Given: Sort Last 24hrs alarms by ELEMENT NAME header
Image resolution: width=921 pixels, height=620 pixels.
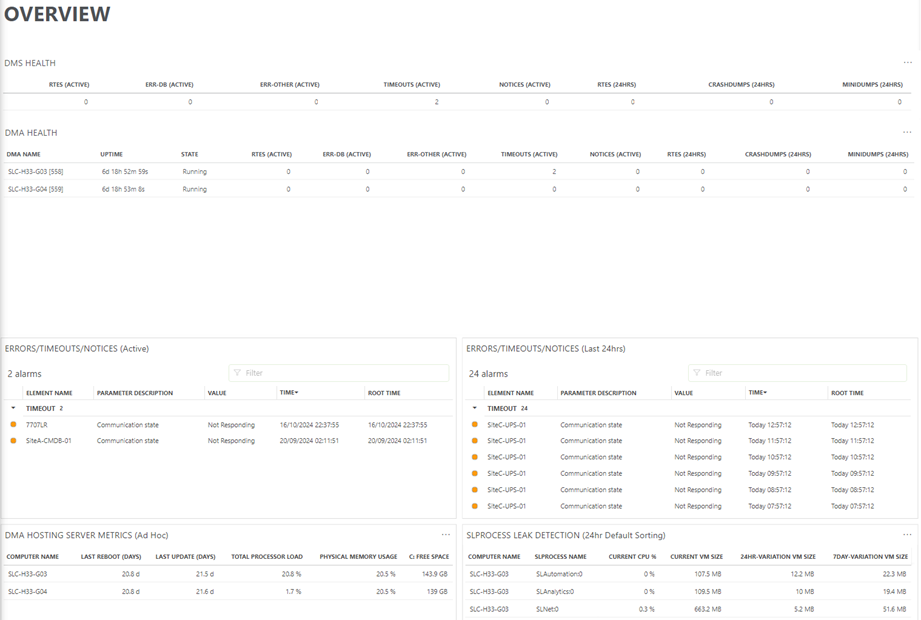Looking at the screenshot, I should coord(510,393).
